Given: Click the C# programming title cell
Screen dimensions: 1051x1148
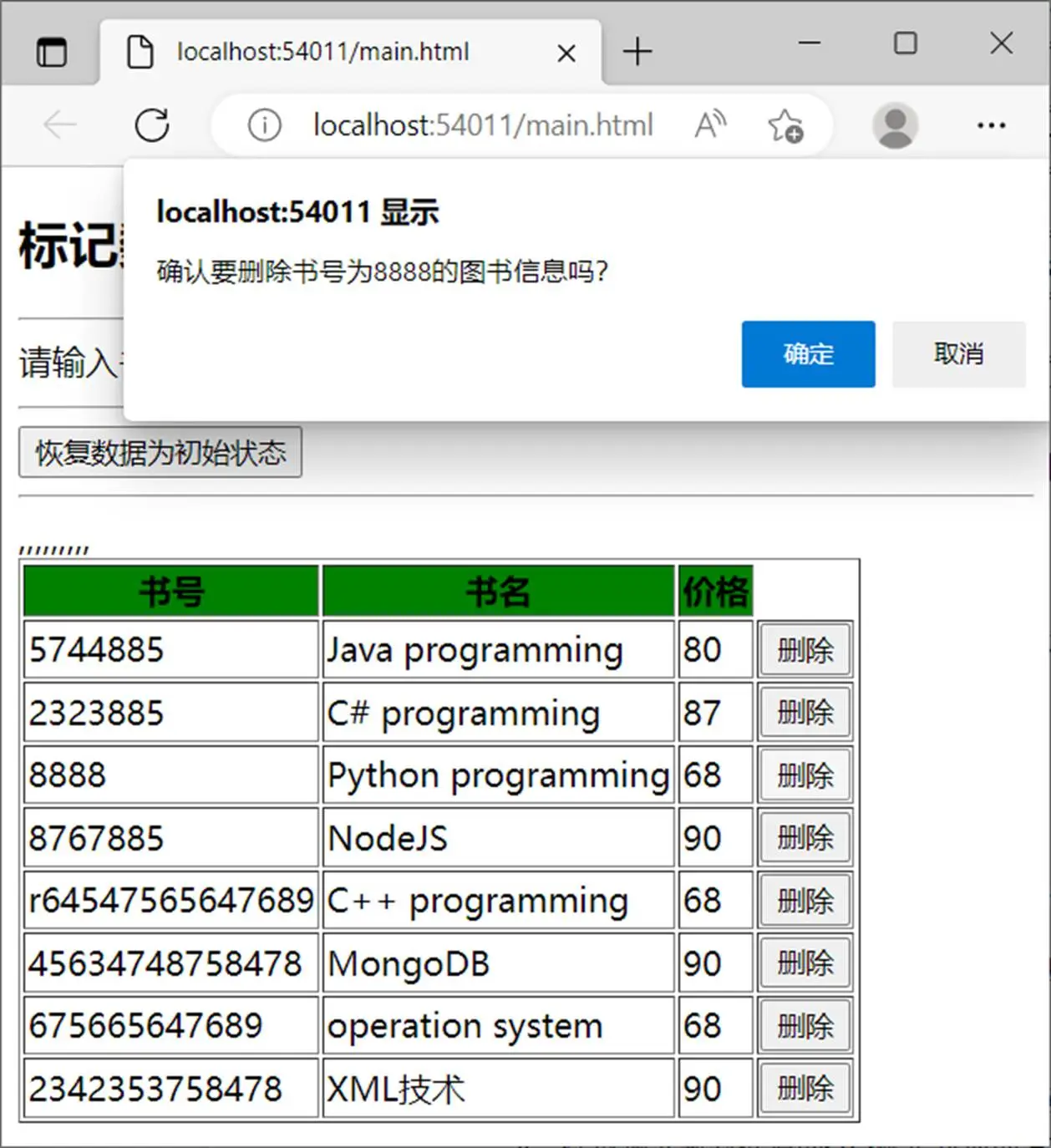Looking at the screenshot, I should (498, 712).
